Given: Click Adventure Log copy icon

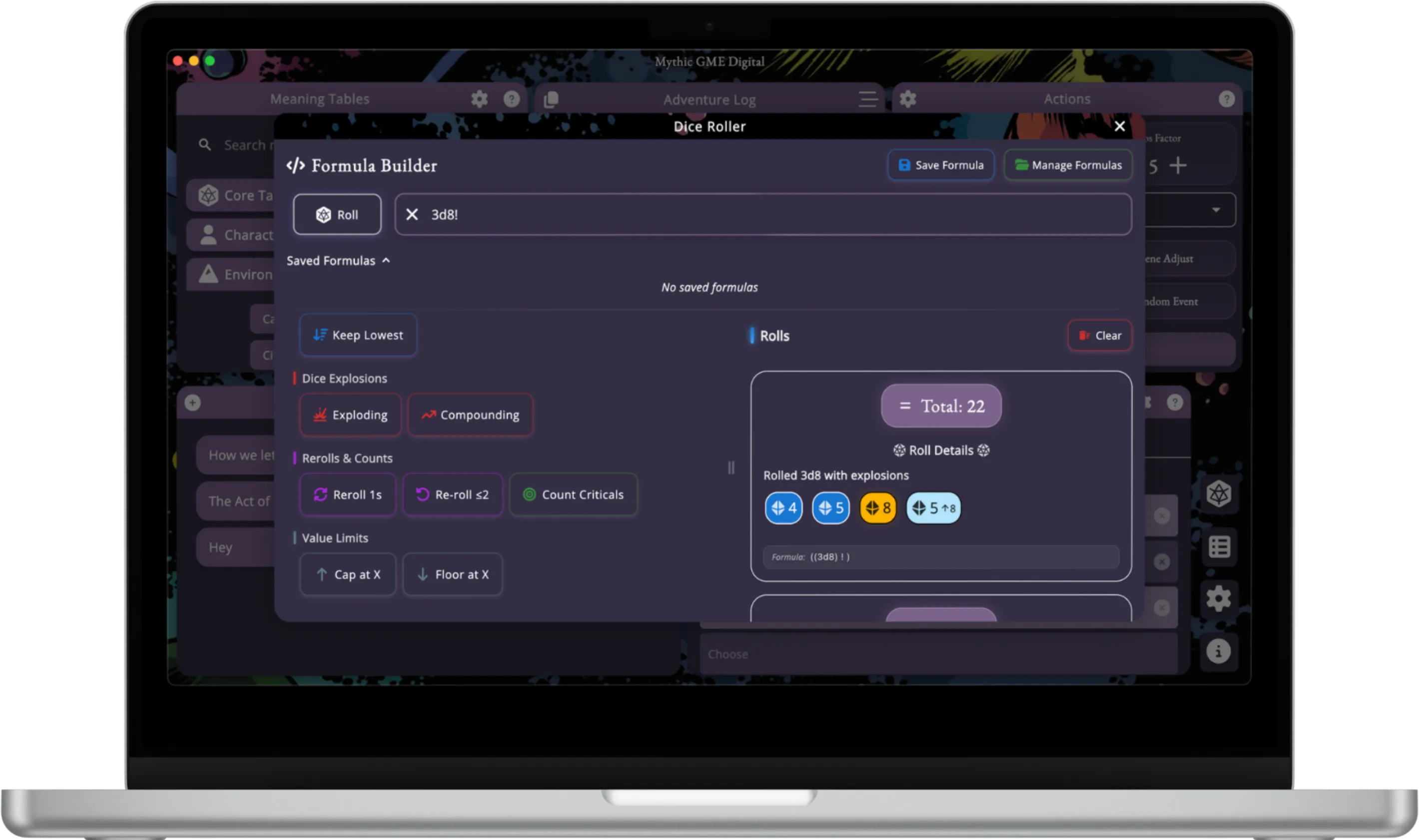Looking at the screenshot, I should pos(551,99).
